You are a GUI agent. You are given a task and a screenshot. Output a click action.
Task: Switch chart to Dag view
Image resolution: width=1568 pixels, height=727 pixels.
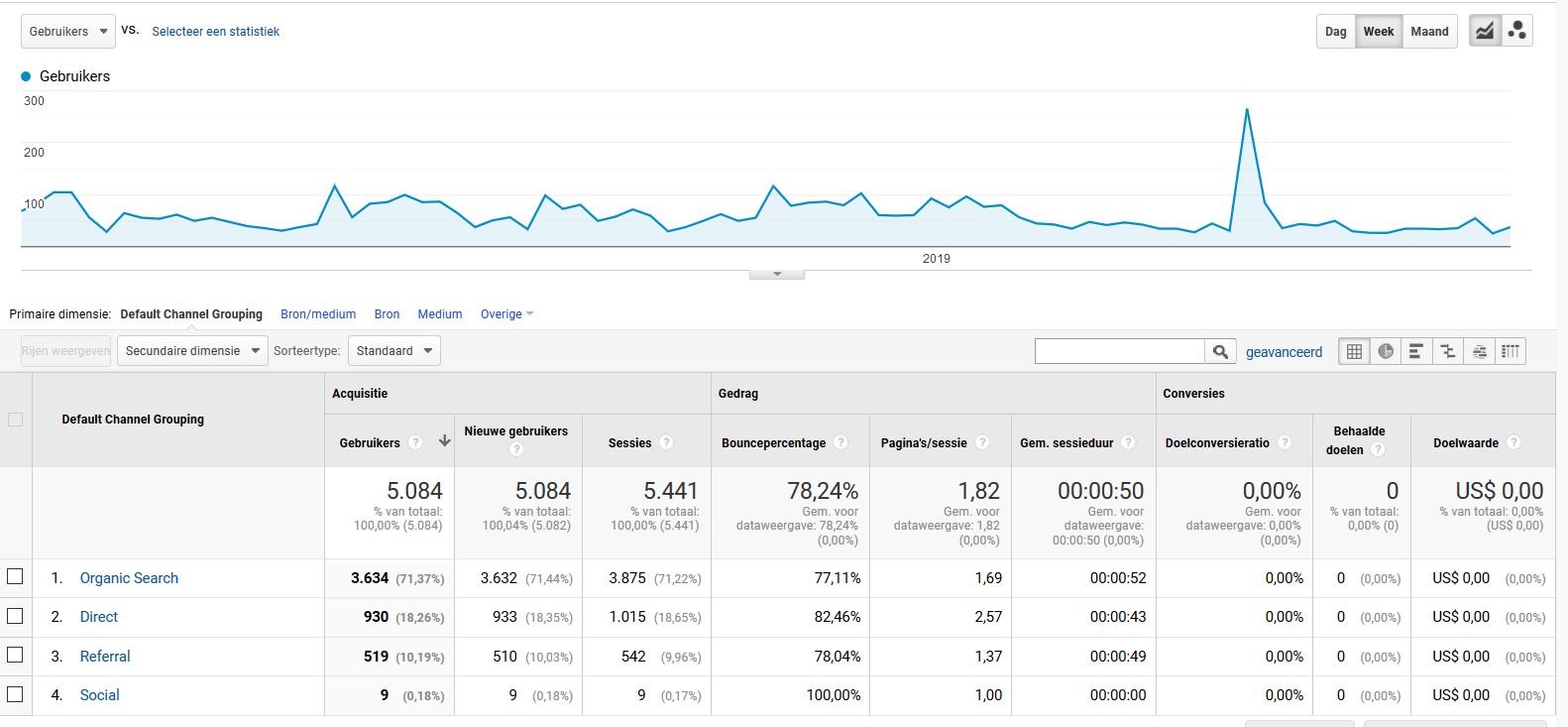(1336, 32)
